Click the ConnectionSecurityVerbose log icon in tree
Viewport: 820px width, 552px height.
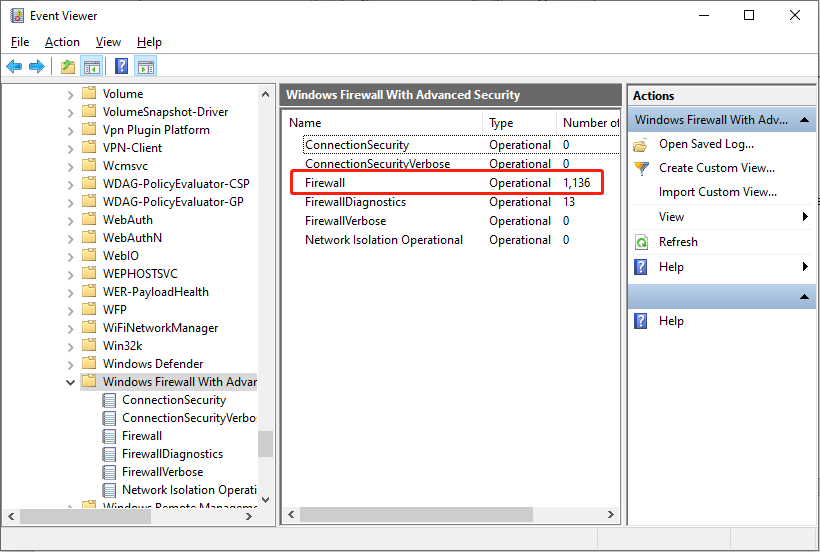coord(109,418)
